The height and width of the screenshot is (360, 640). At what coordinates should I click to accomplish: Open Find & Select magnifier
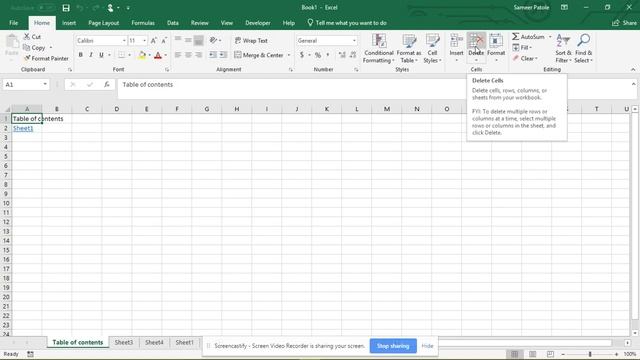tap(583, 49)
